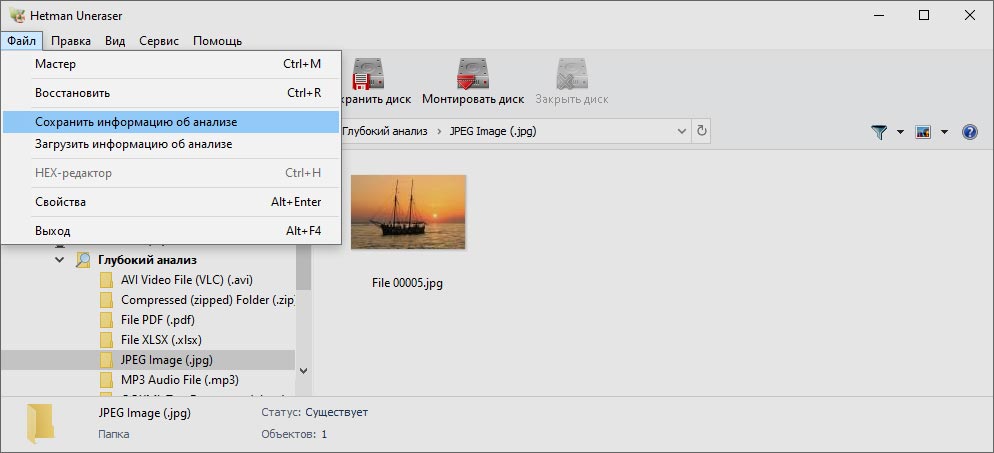Select MP3 Audio File (.mp3) folder

(x=180, y=380)
